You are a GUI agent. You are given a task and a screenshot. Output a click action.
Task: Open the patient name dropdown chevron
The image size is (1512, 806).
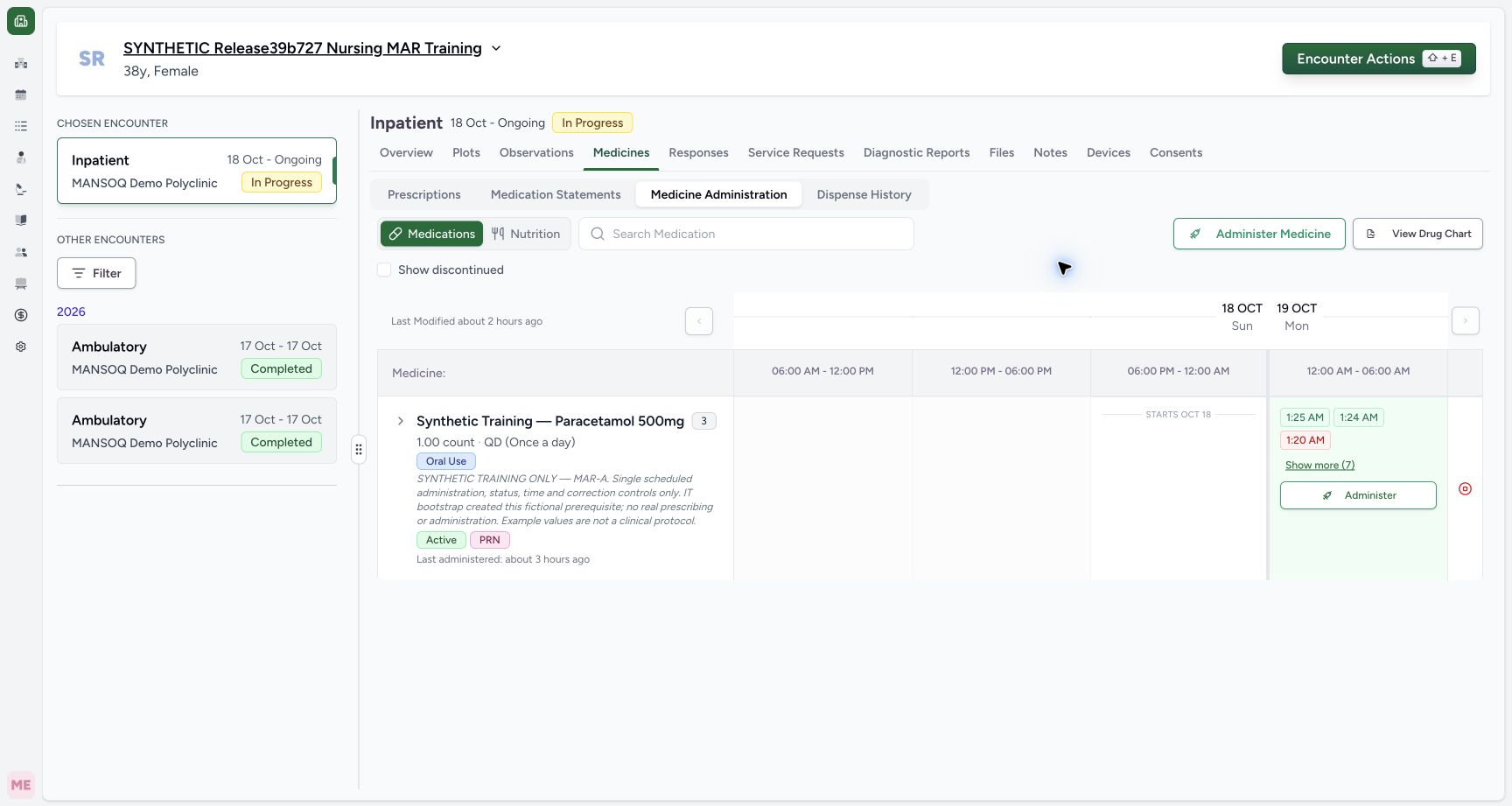click(496, 48)
